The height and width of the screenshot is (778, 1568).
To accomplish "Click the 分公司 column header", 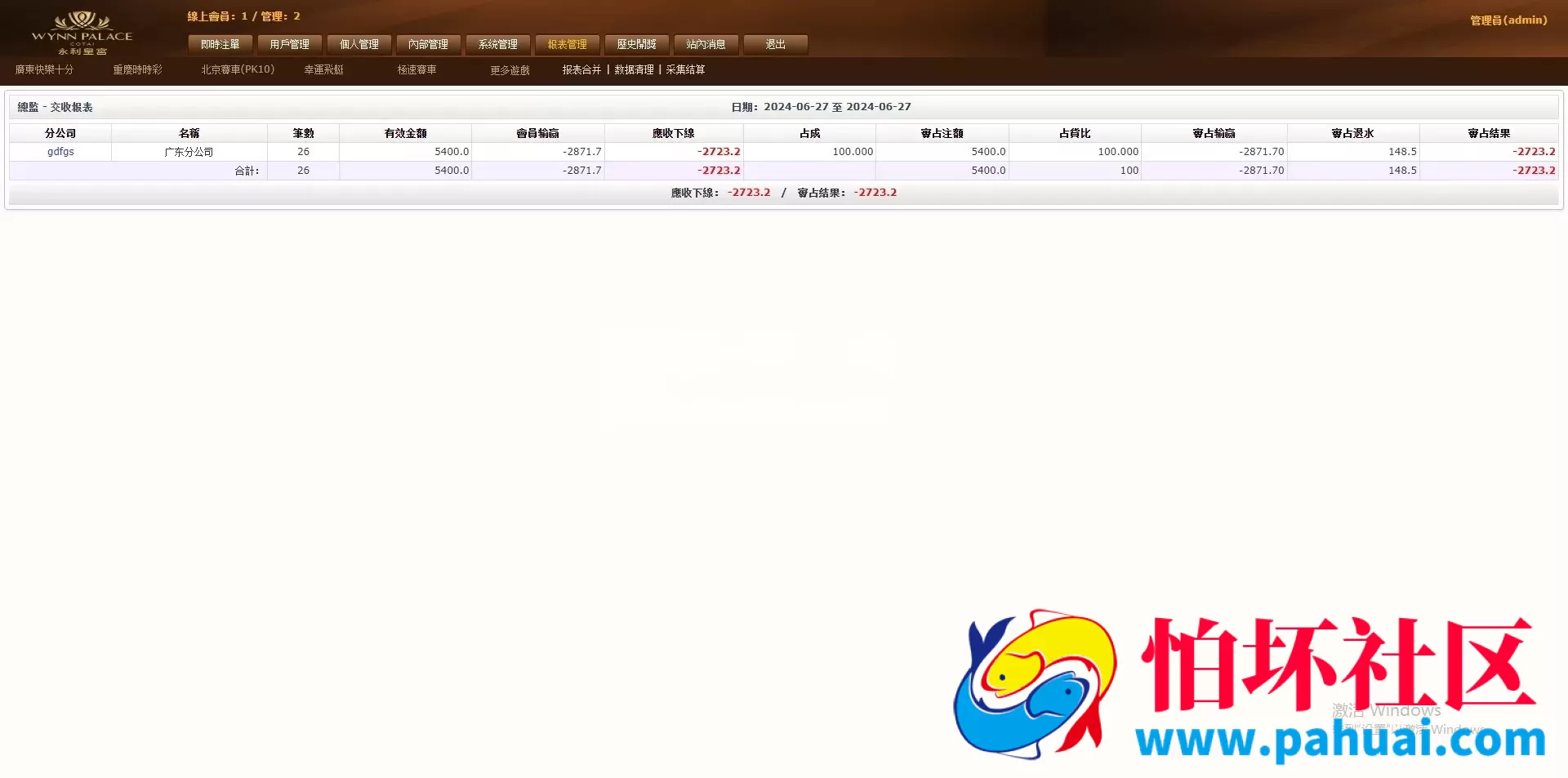I will tap(60, 133).
